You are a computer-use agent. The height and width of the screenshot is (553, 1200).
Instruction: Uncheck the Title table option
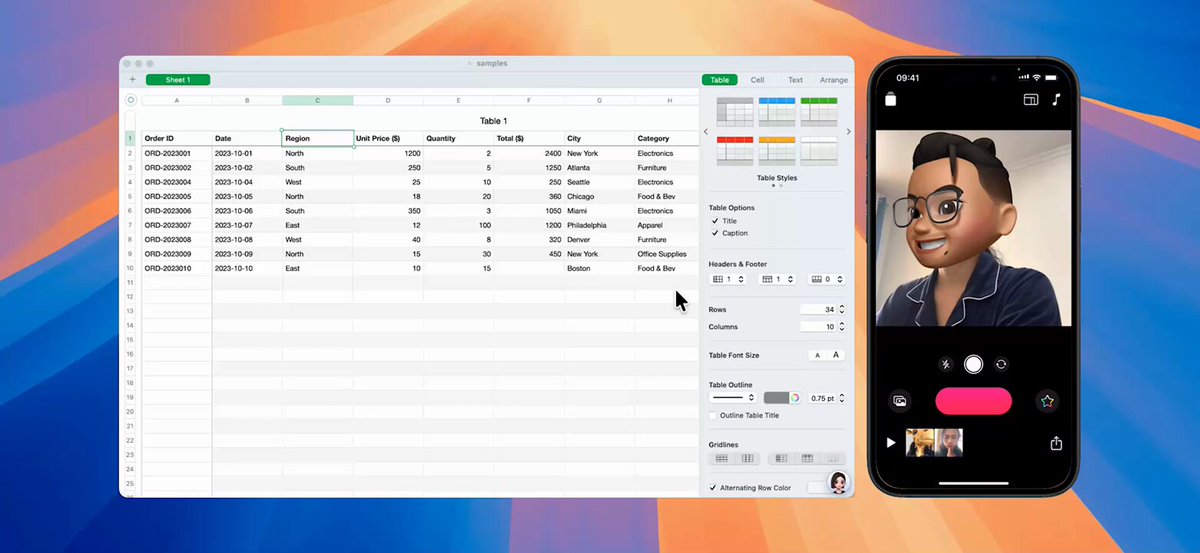click(x=714, y=221)
